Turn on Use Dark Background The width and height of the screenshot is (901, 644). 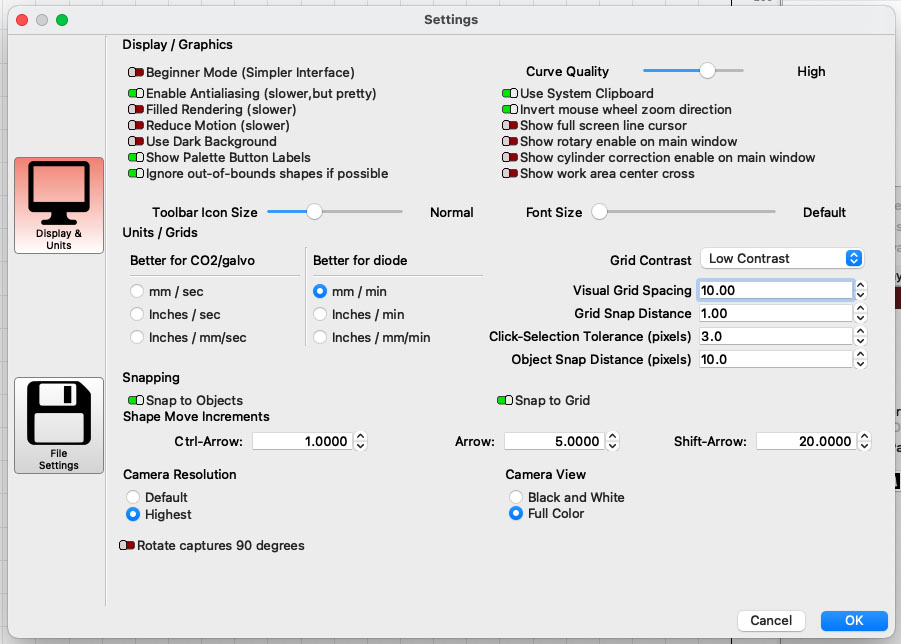[136, 141]
